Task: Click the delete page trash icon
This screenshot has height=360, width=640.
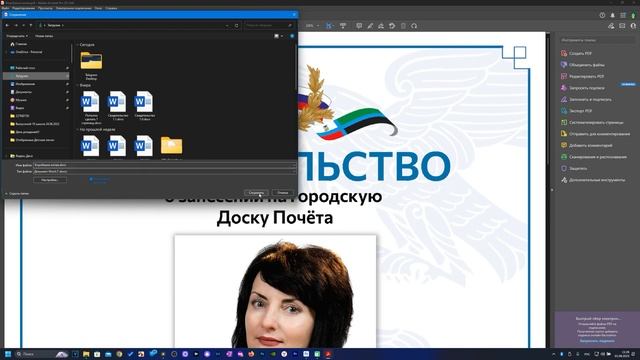Action: (403, 26)
